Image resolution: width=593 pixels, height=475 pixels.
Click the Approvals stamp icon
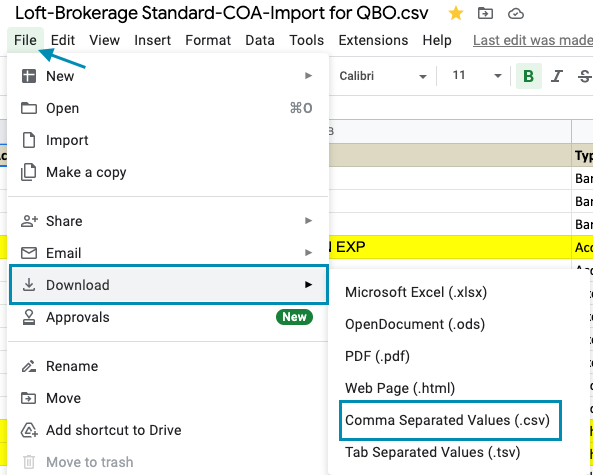[x=29, y=317]
